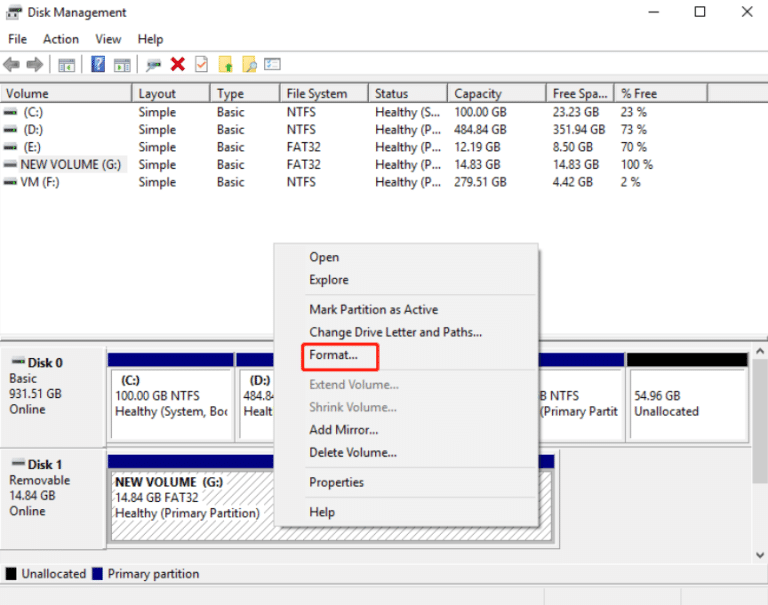Click the Forward arrow in the toolbar

click(x=35, y=65)
